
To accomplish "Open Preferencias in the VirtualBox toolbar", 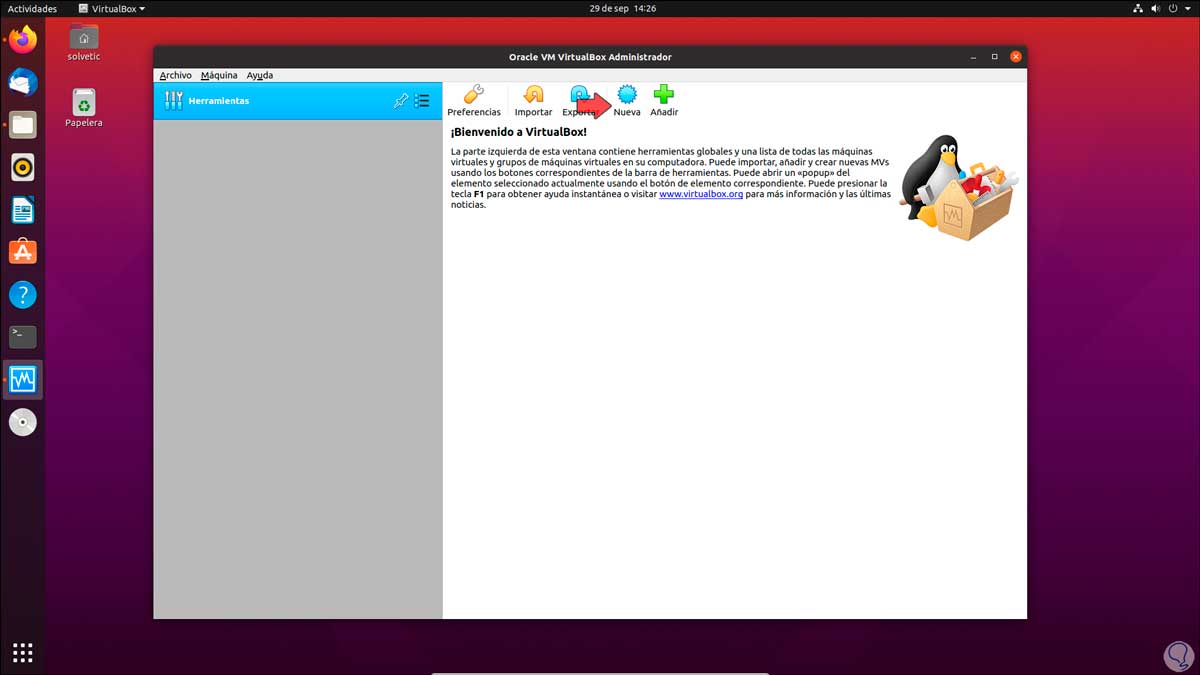I will [x=474, y=100].
